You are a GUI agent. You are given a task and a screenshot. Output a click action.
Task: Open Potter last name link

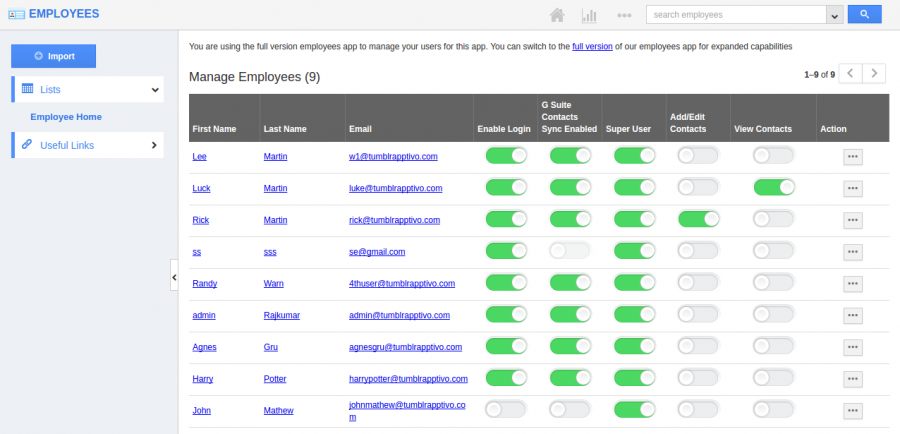[275, 379]
